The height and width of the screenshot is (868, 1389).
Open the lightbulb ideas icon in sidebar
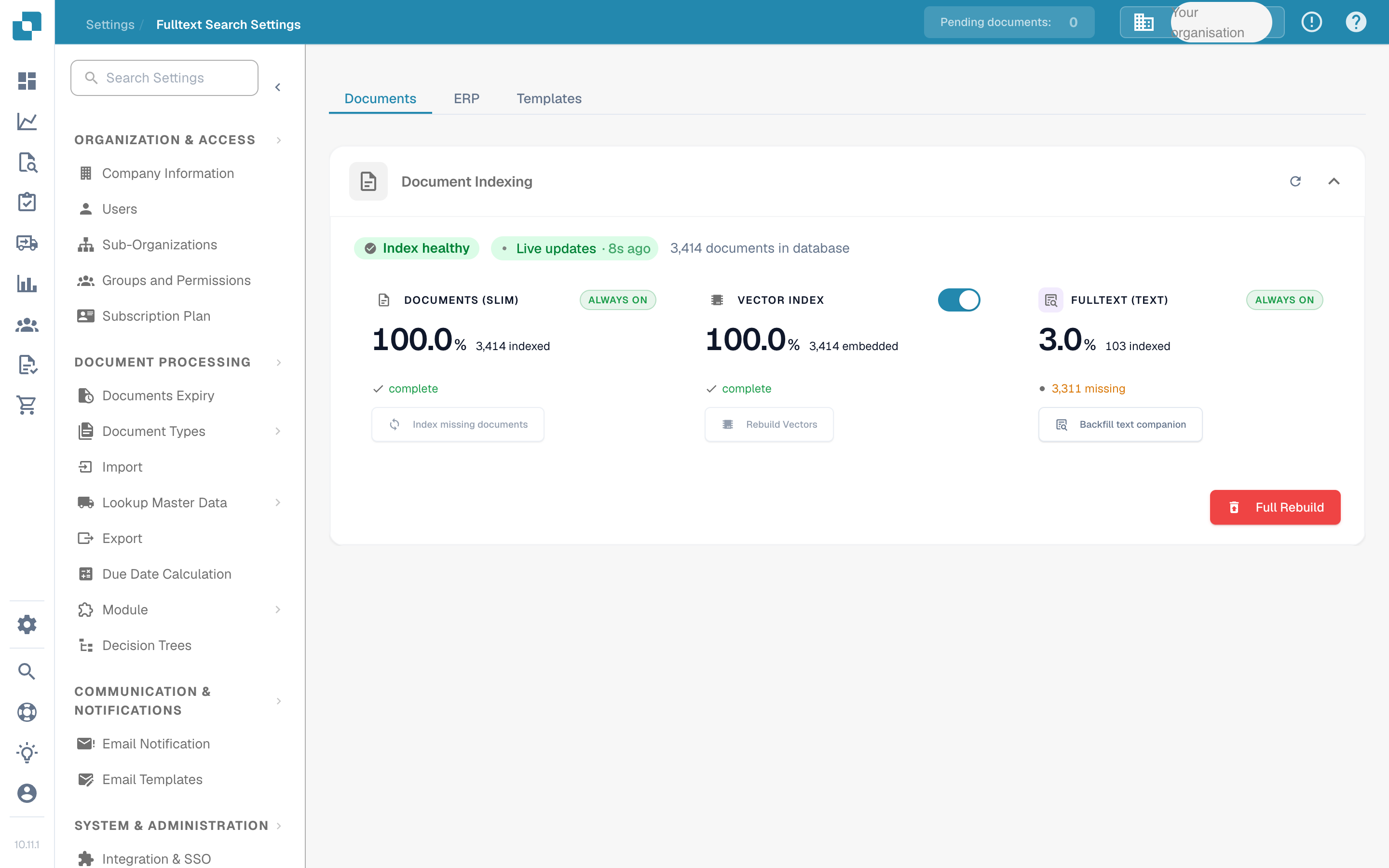[27, 752]
